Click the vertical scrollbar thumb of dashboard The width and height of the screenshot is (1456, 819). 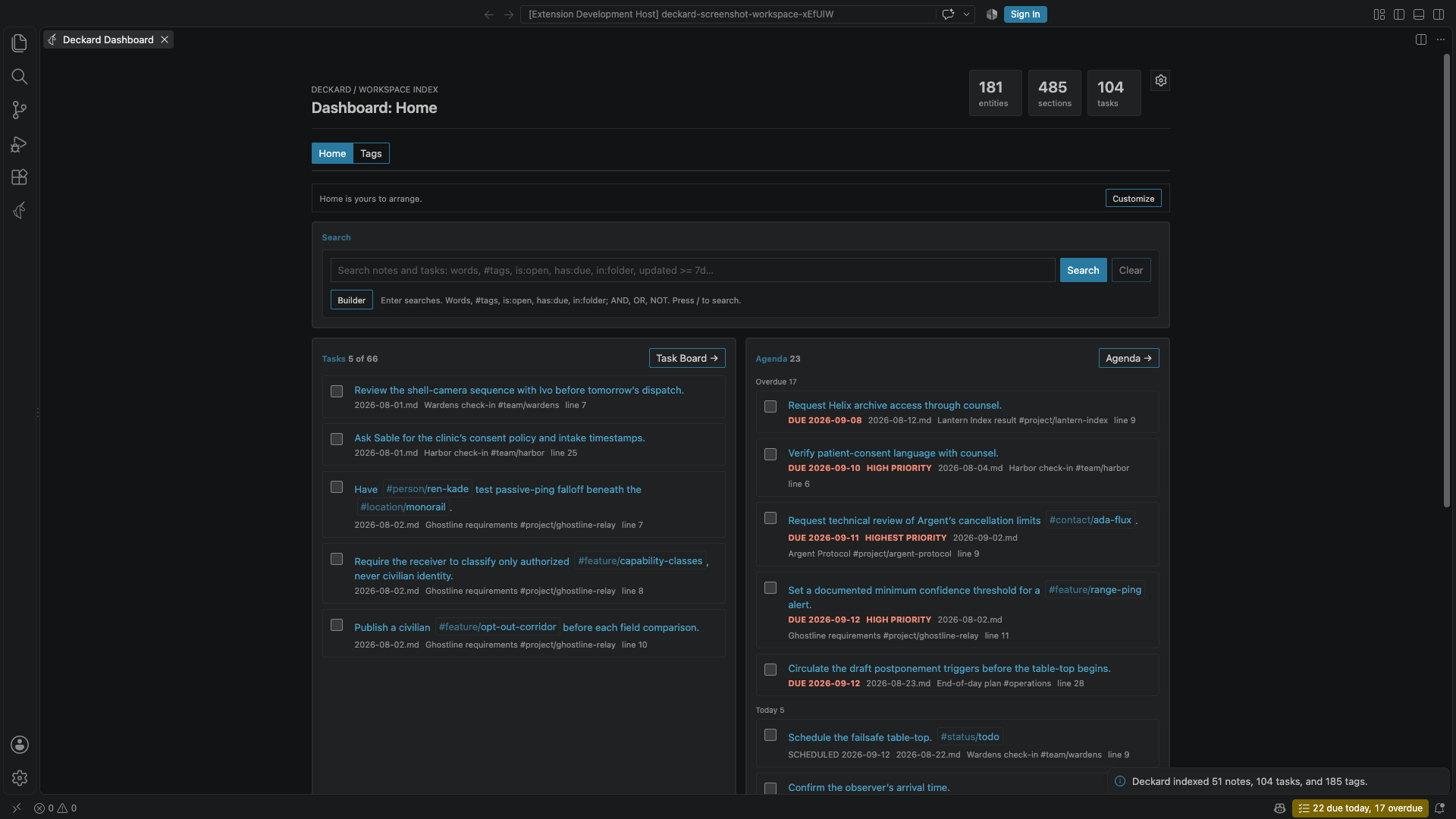coord(1447,281)
